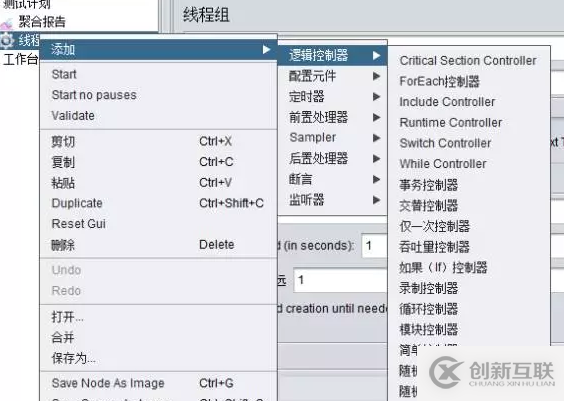This screenshot has width=564, height=401.
Task: Choose Validate from context menu
Action: point(159,116)
